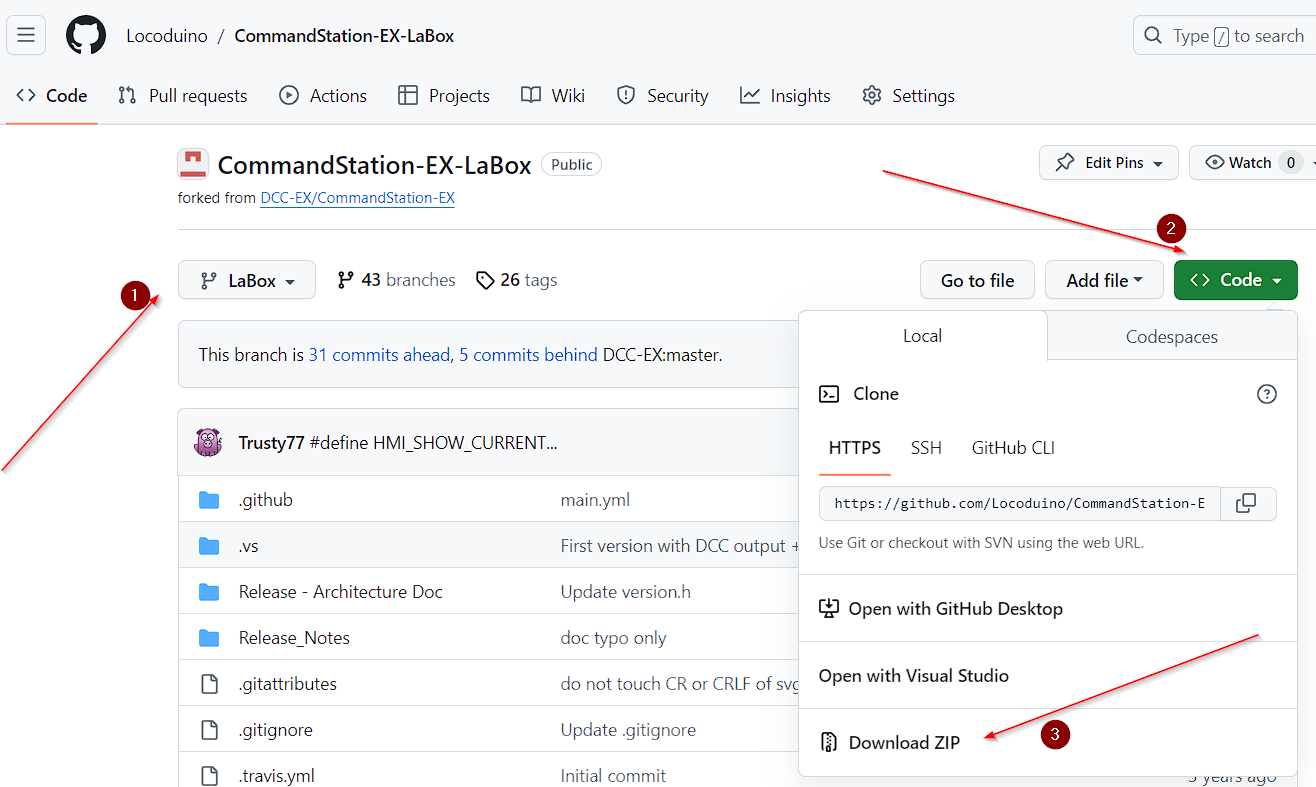The image size is (1316, 787).
Task: Select the SSH clone tab
Action: click(926, 448)
